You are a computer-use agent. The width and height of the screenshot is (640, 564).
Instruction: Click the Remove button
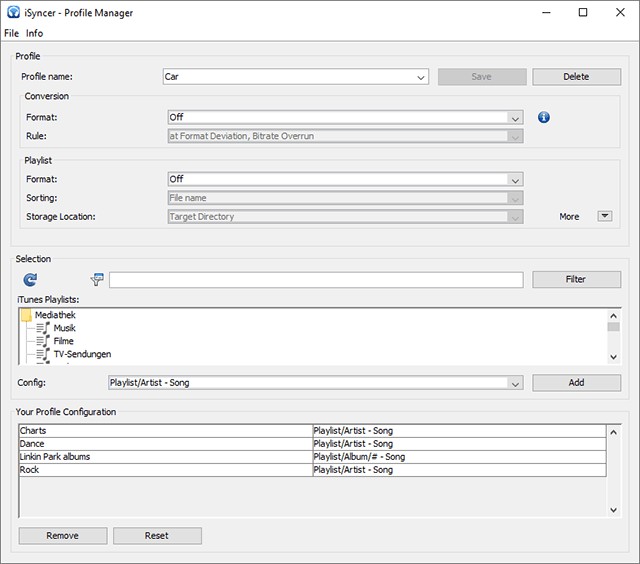(62, 536)
